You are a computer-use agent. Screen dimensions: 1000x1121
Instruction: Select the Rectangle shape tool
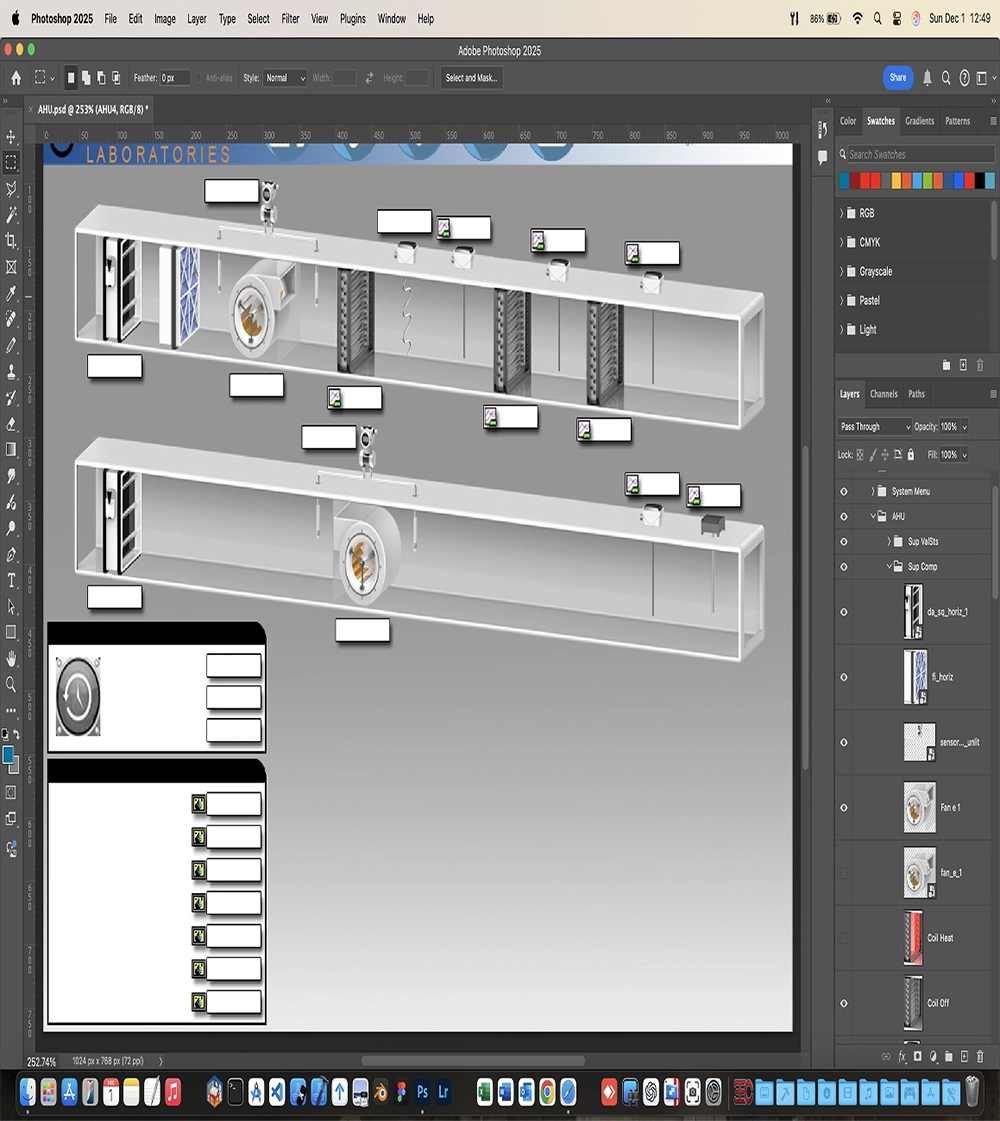[11, 633]
